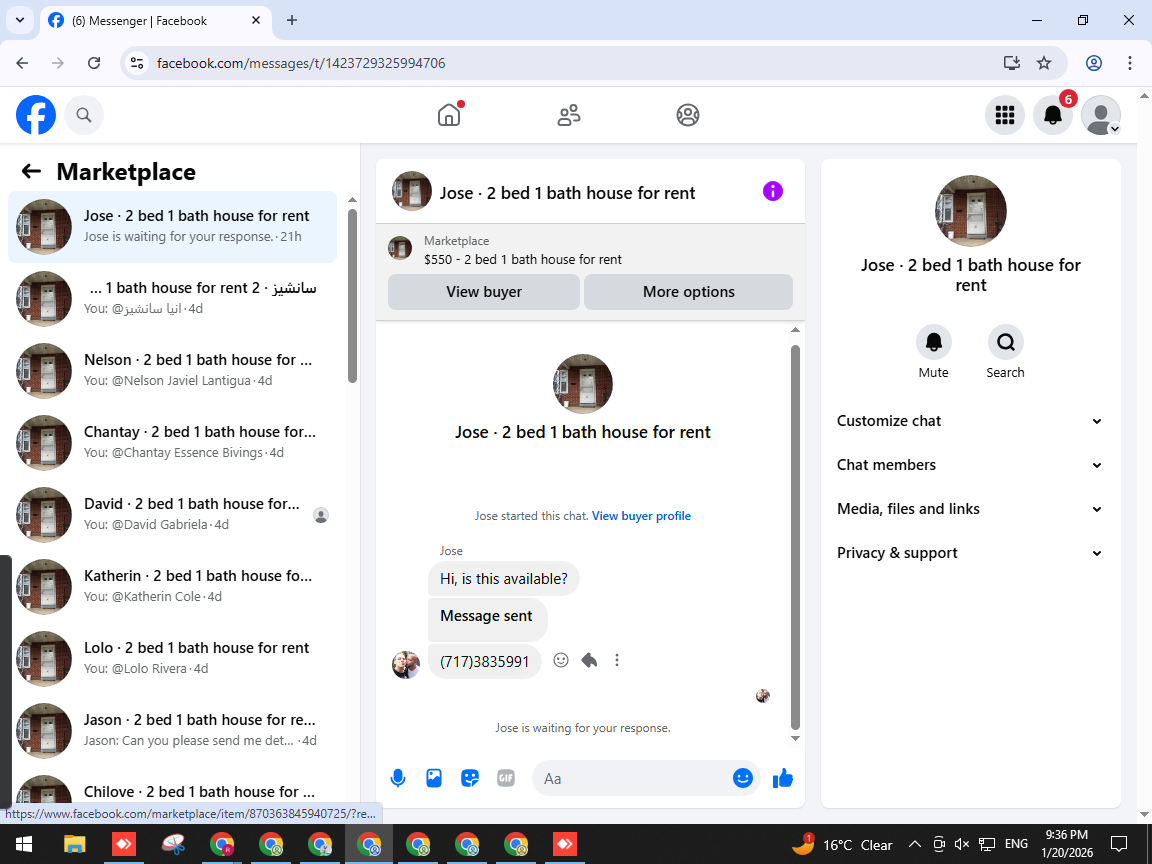Image resolution: width=1152 pixels, height=864 pixels.
Task: Send a thumbs up like
Action: pyautogui.click(x=783, y=778)
